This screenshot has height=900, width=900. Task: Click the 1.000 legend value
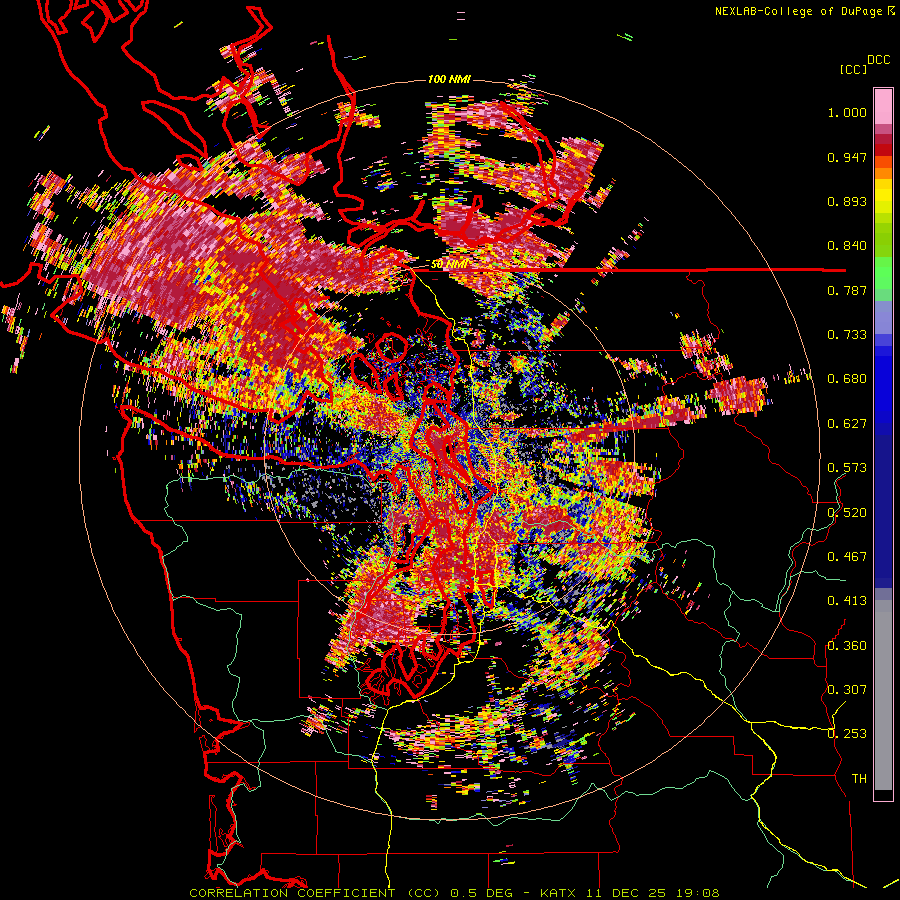847,112
